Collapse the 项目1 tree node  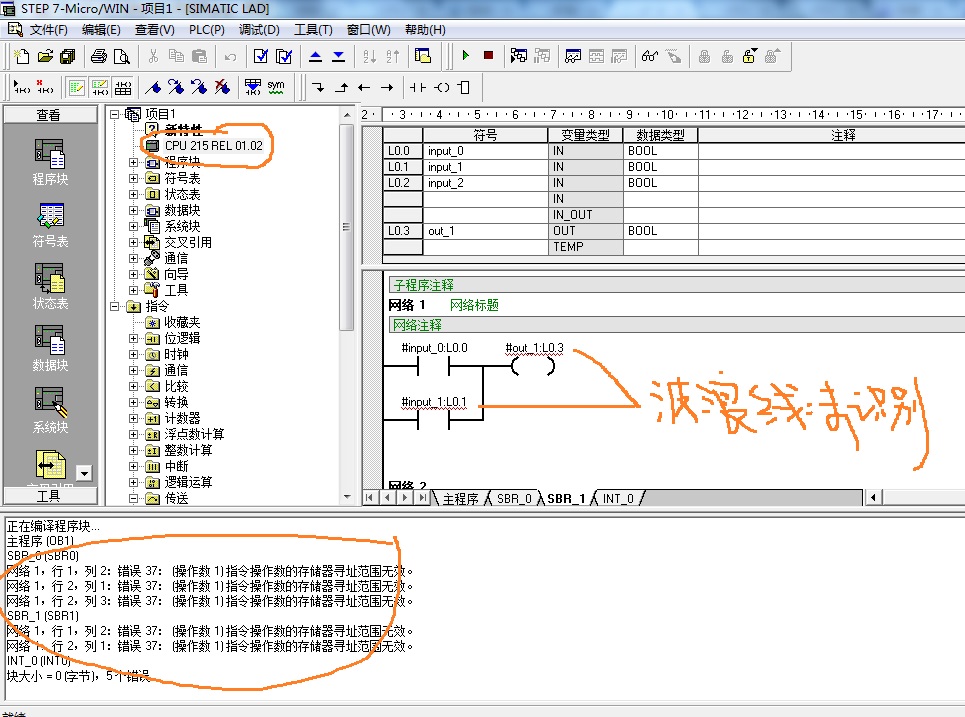coord(114,114)
